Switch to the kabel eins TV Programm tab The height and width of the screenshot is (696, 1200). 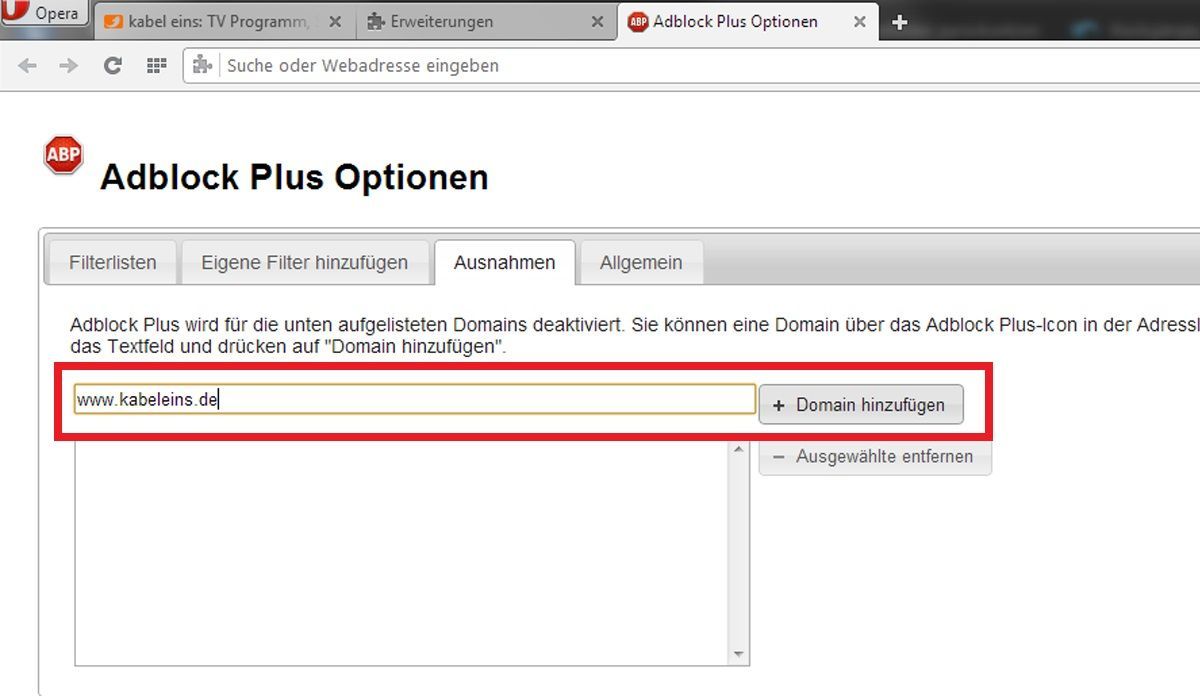(x=226, y=21)
